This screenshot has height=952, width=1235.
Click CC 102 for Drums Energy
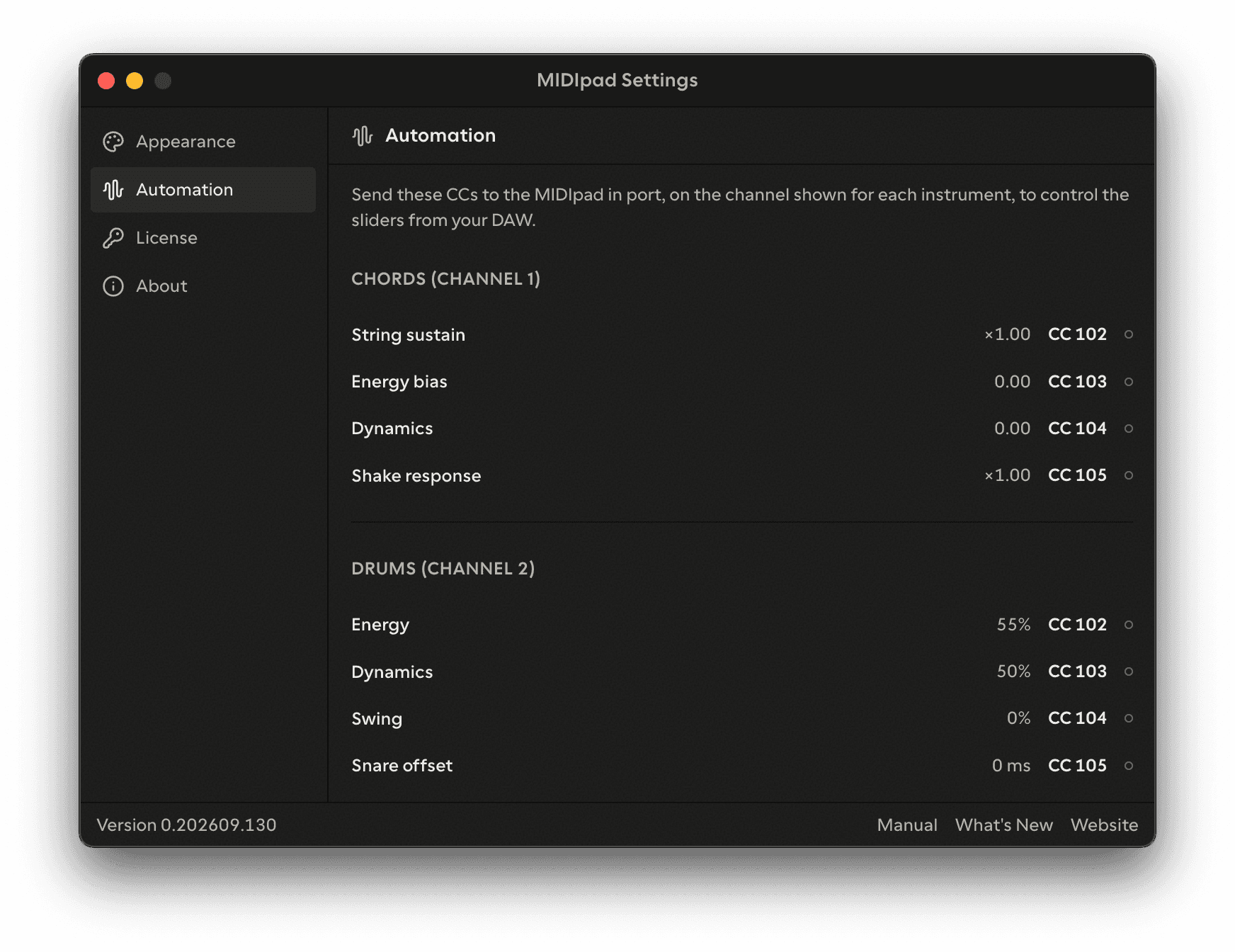[1077, 625]
